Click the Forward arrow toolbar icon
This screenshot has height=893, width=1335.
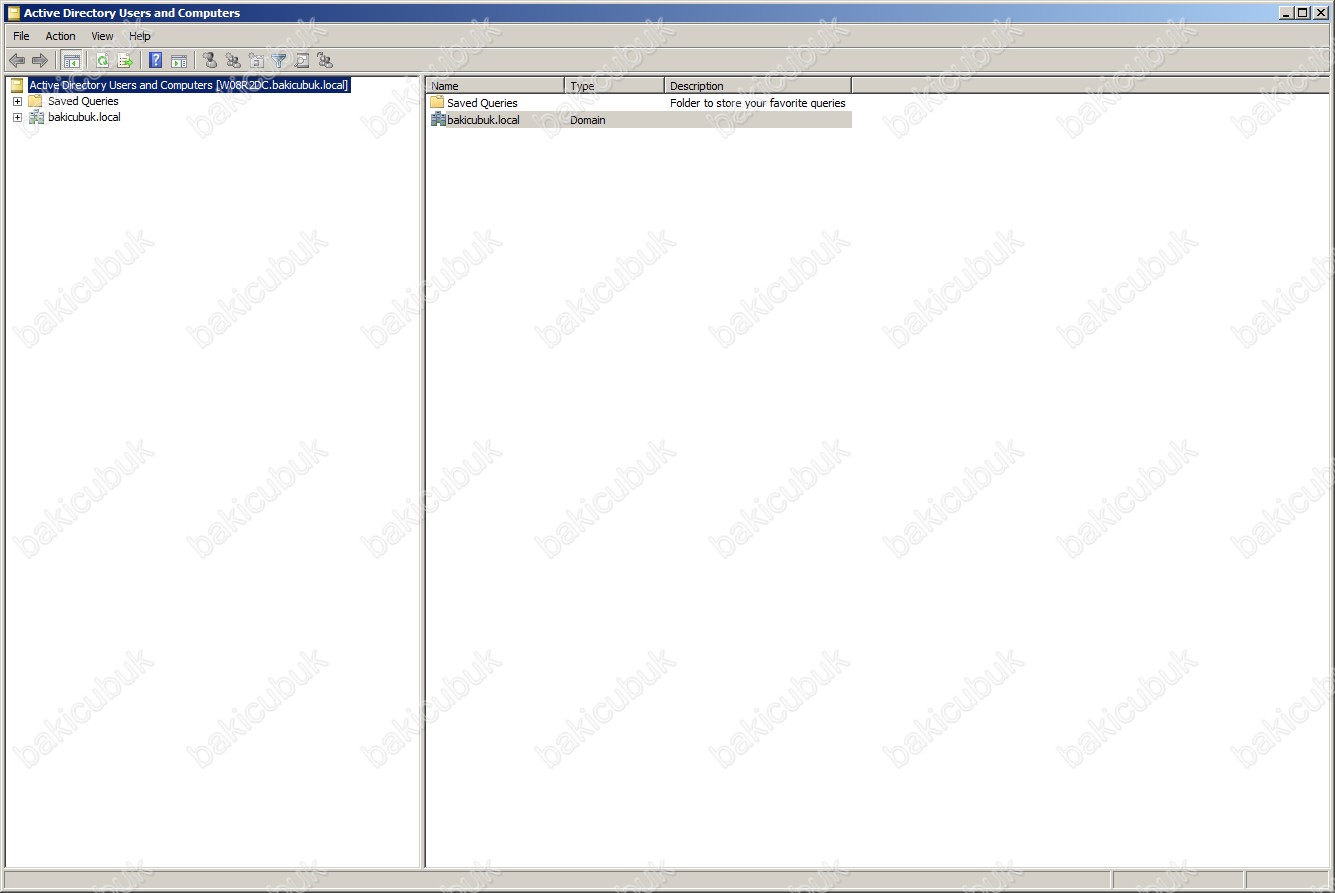(40, 60)
